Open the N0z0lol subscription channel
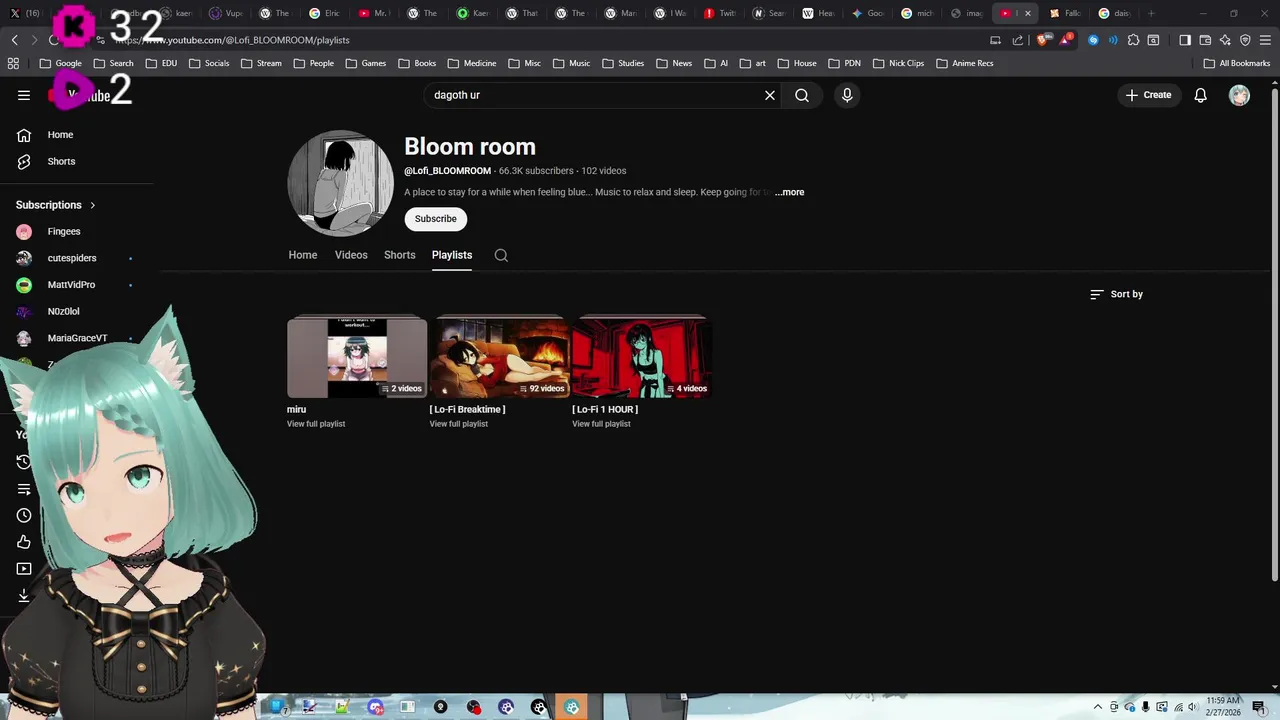 tap(63, 312)
